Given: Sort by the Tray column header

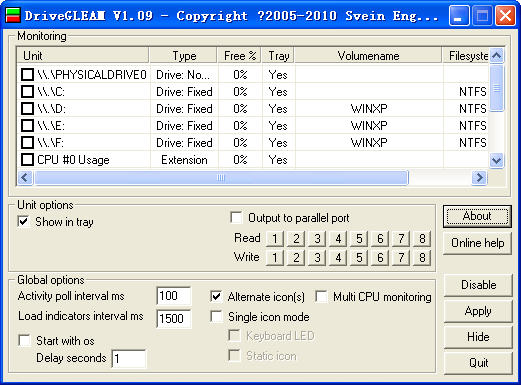Looking at the screenshot, I should (278, 55).
